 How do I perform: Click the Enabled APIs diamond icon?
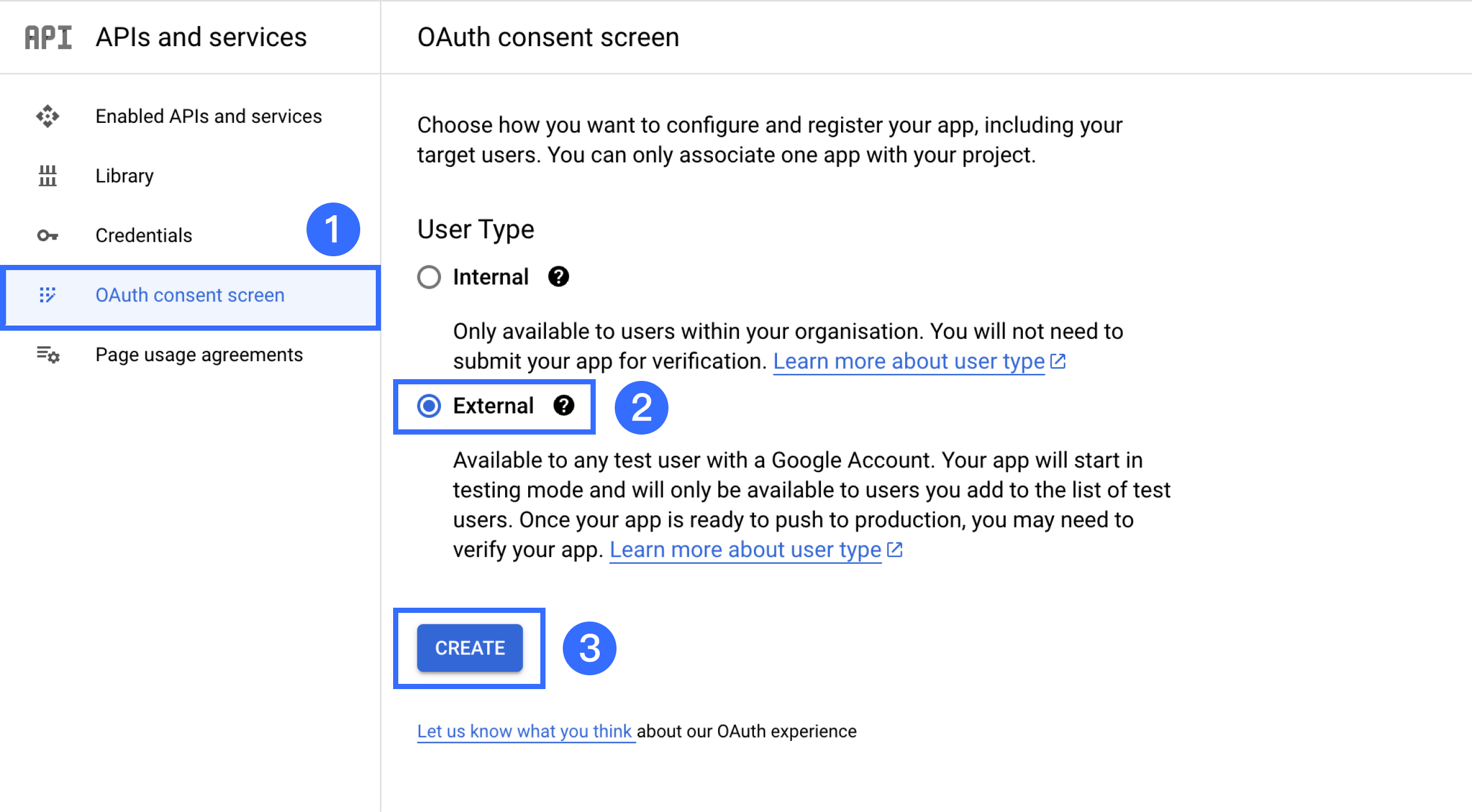click(x=47, y=116)
